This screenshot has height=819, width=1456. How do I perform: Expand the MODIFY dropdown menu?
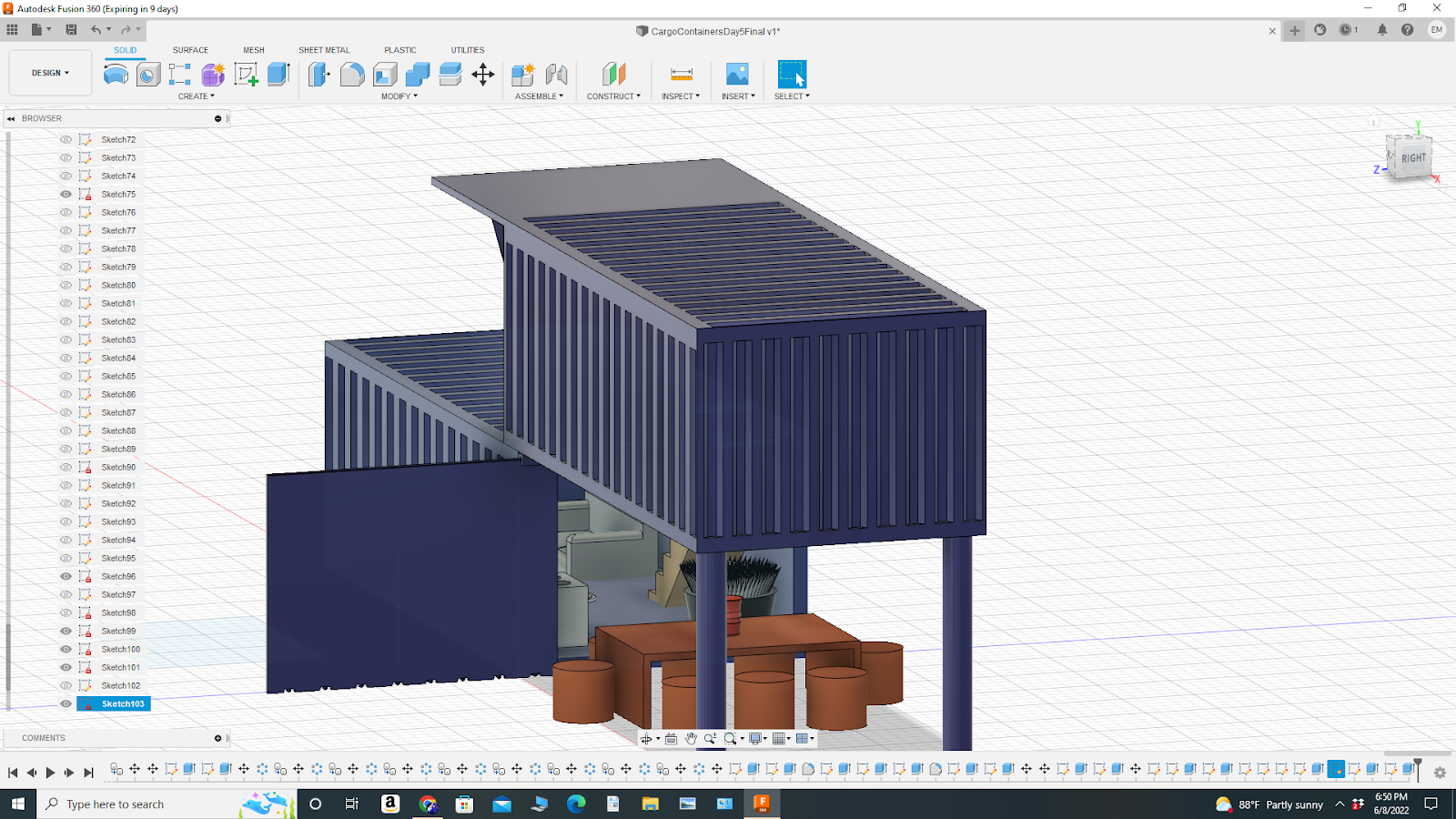point(399,96)
